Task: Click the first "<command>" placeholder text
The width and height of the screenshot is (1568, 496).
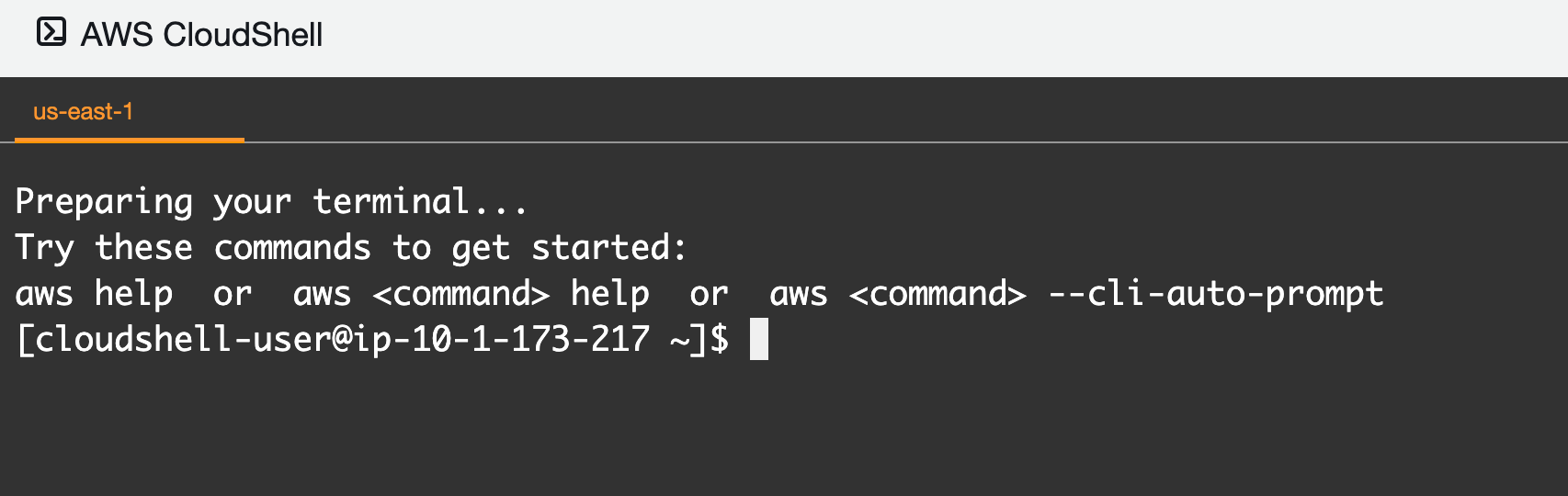Action: 461,294
